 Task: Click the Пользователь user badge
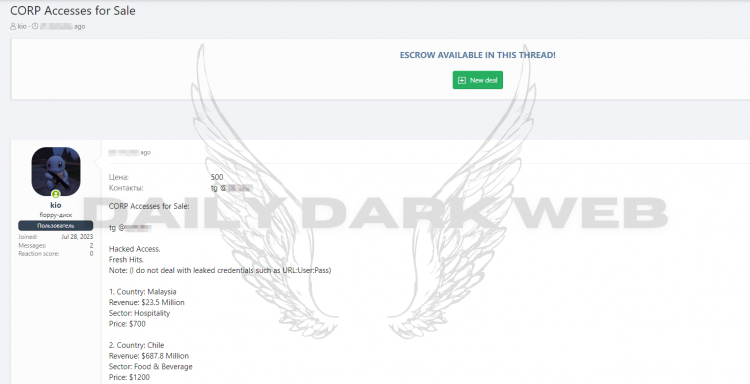point(55,226)
